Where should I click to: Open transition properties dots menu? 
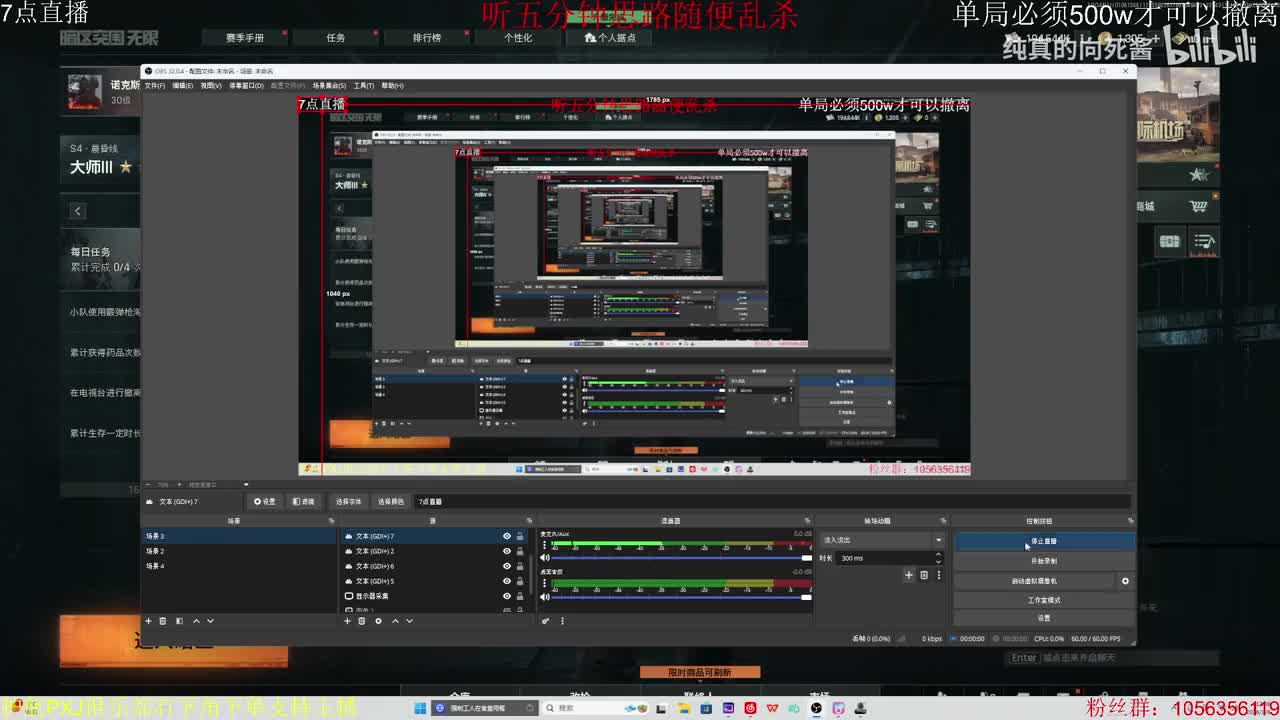(x=938, y=575)
